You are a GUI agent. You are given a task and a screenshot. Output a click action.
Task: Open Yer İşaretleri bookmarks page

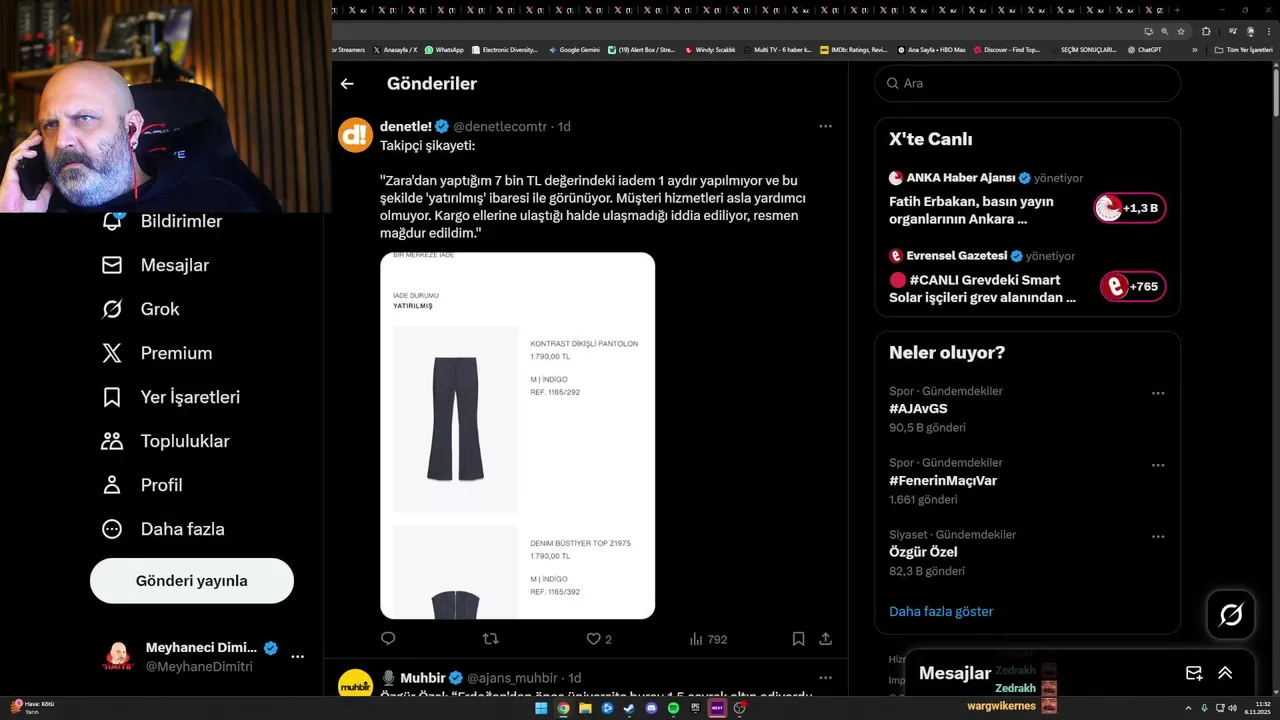[171, 397]
